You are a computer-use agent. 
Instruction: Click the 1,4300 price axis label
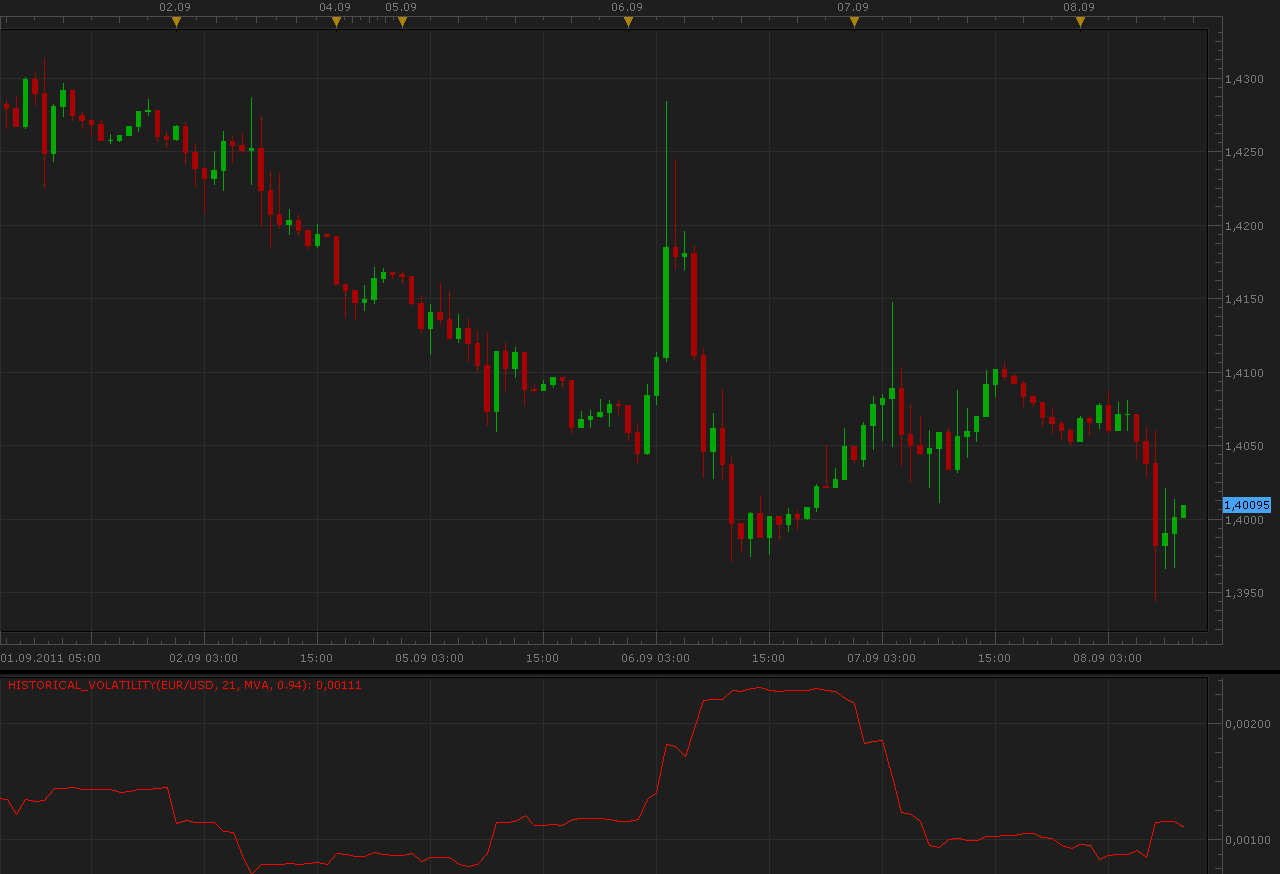point(1245,78)
